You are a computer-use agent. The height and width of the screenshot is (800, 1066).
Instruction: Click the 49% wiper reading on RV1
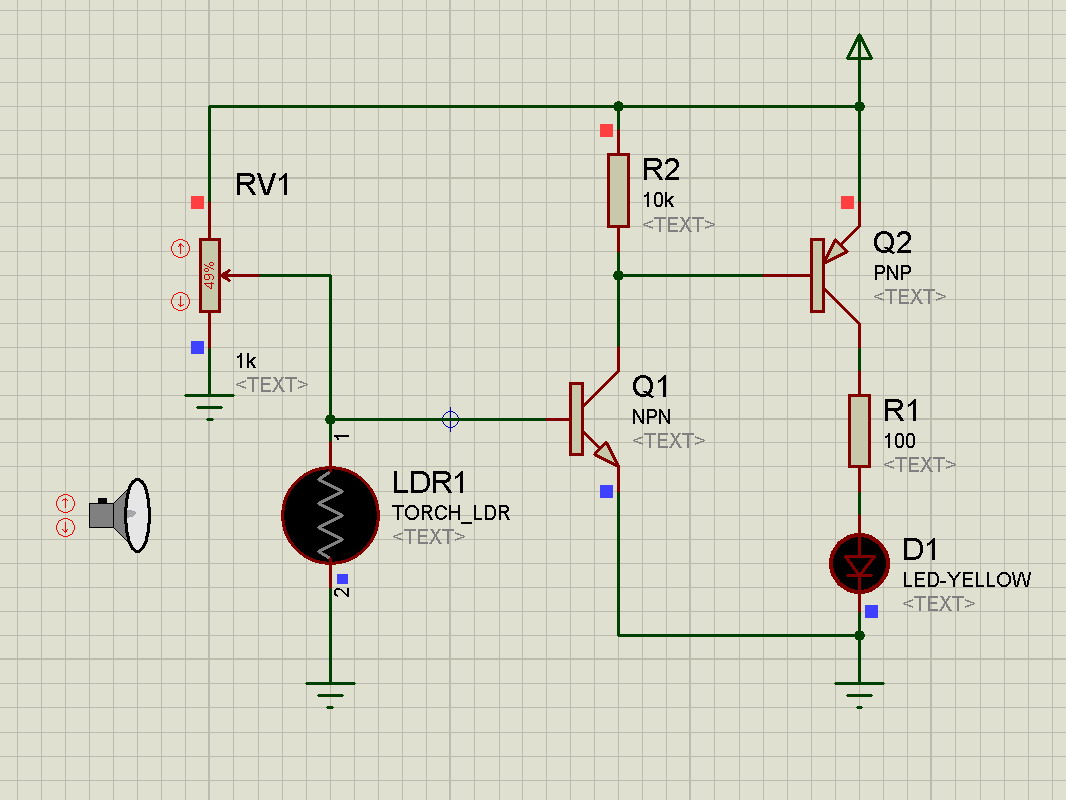[x=209, y=275]
